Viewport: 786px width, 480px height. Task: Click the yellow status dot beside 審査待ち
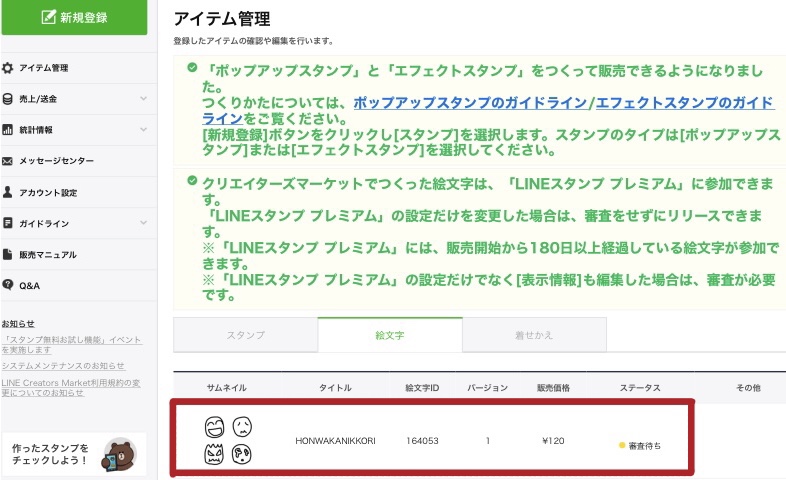pyautogui.click(x=622, y=445)
